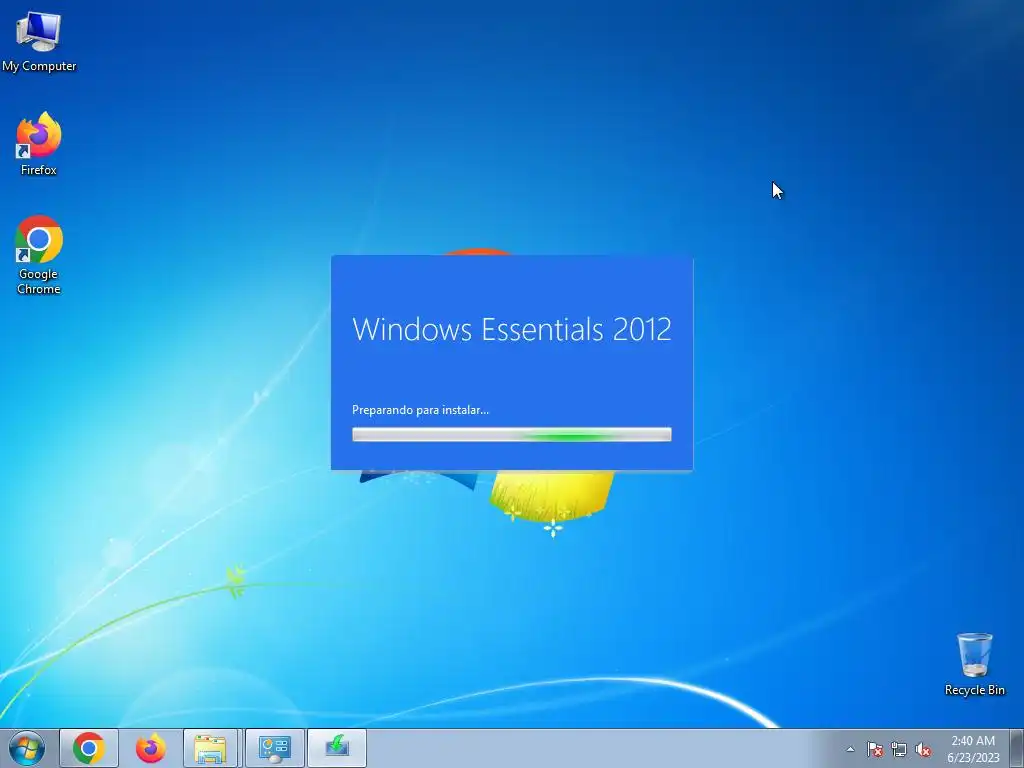
Task: Open the Windows Start menu orb
Action: [x=27, y=748]
